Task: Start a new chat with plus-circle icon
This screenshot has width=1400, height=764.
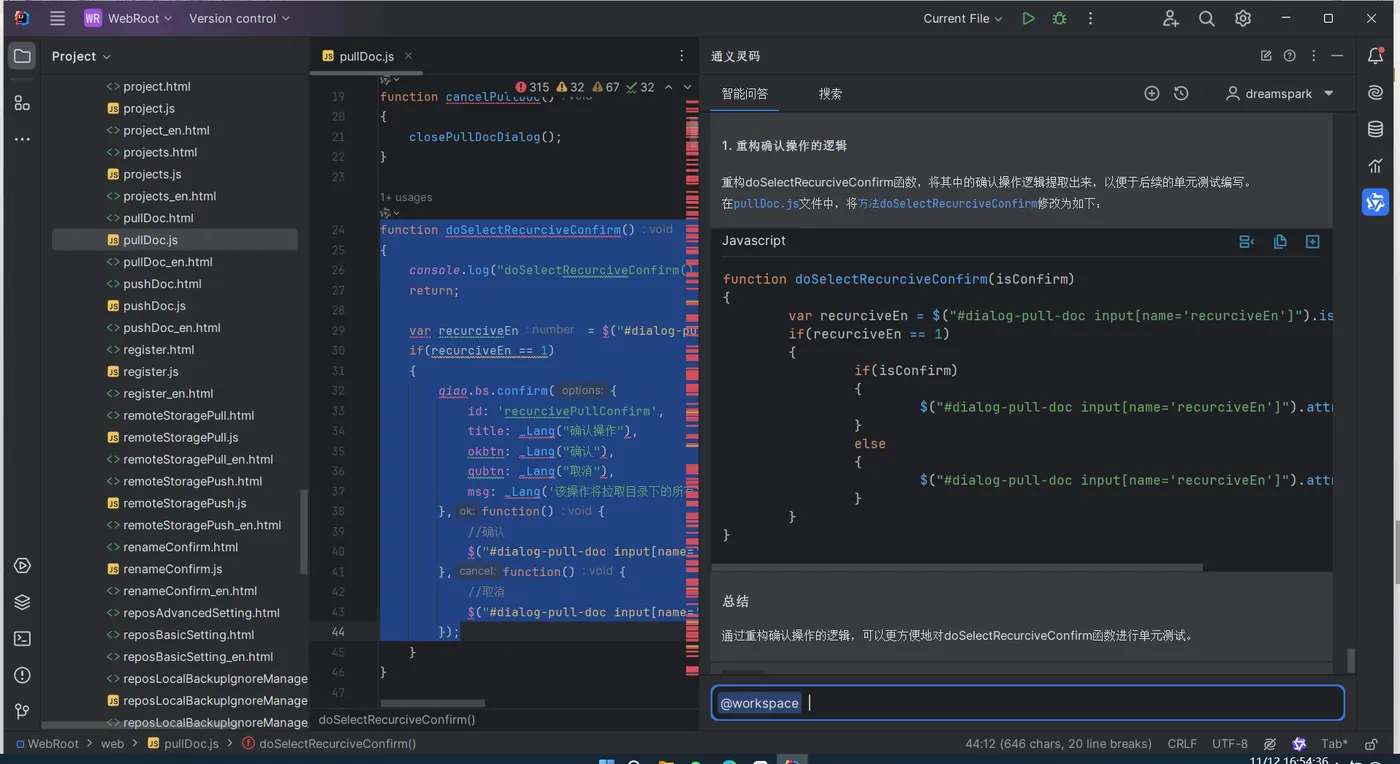Action: coord(1152,93)
